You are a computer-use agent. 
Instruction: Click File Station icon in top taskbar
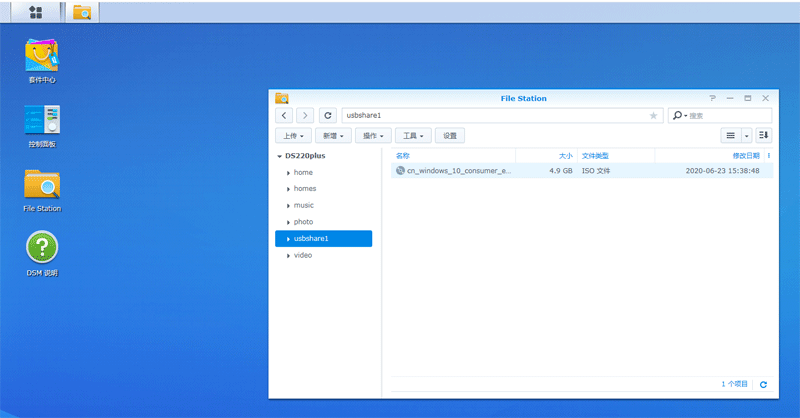(x=82, y=12)
